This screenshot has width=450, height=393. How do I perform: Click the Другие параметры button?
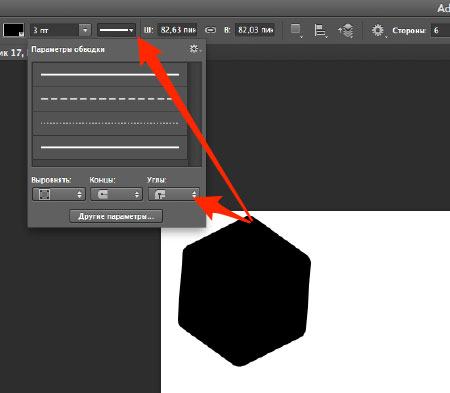116,216
